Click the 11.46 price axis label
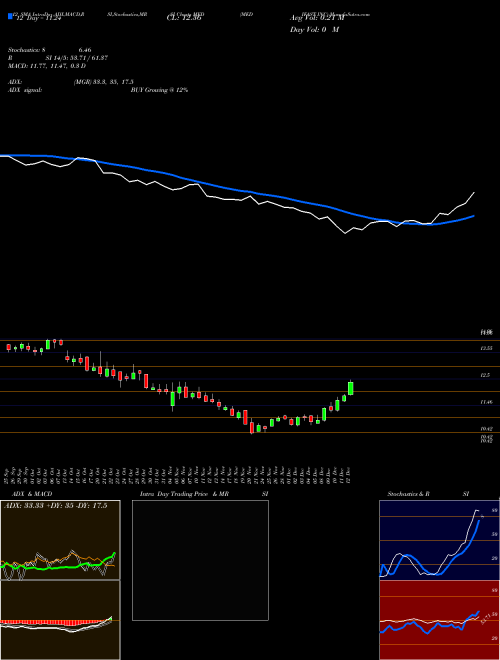This screenshot has width=500, height=660. (486, 402)
